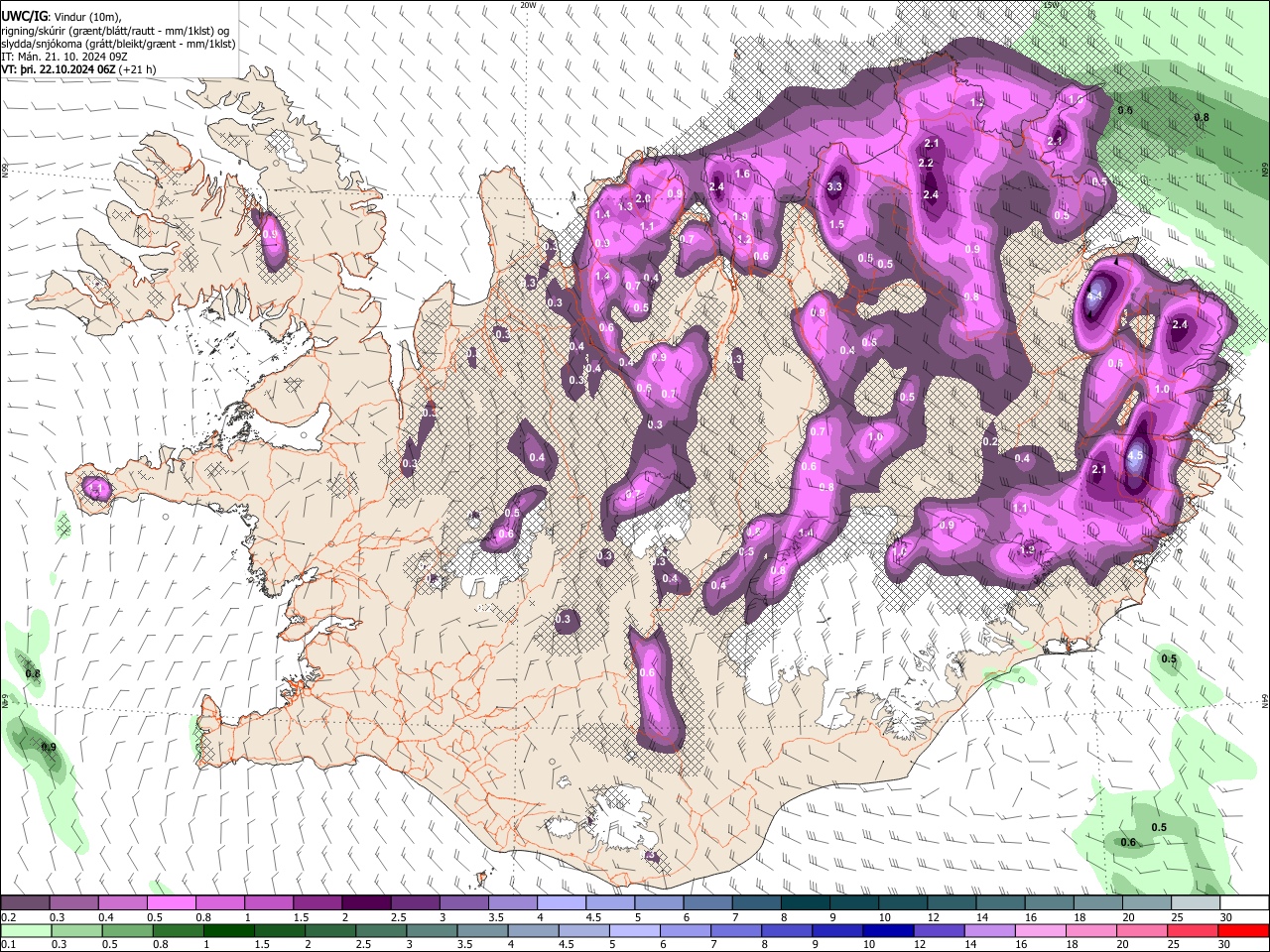Click the '1.3' value beside the 2.0 label
Viewport: 1270px width, 952px height.
point(625,207)
